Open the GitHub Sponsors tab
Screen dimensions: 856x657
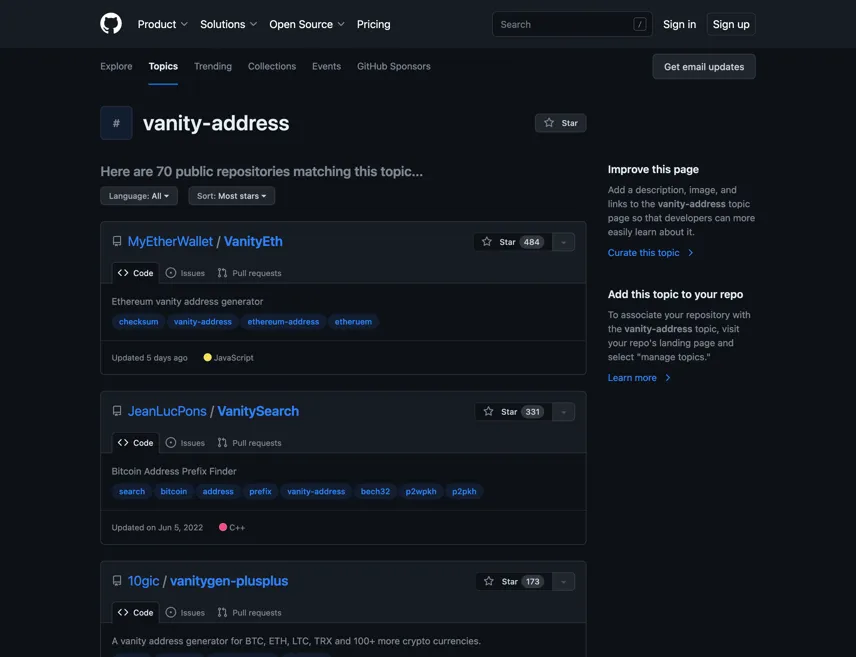click(394, 66)
